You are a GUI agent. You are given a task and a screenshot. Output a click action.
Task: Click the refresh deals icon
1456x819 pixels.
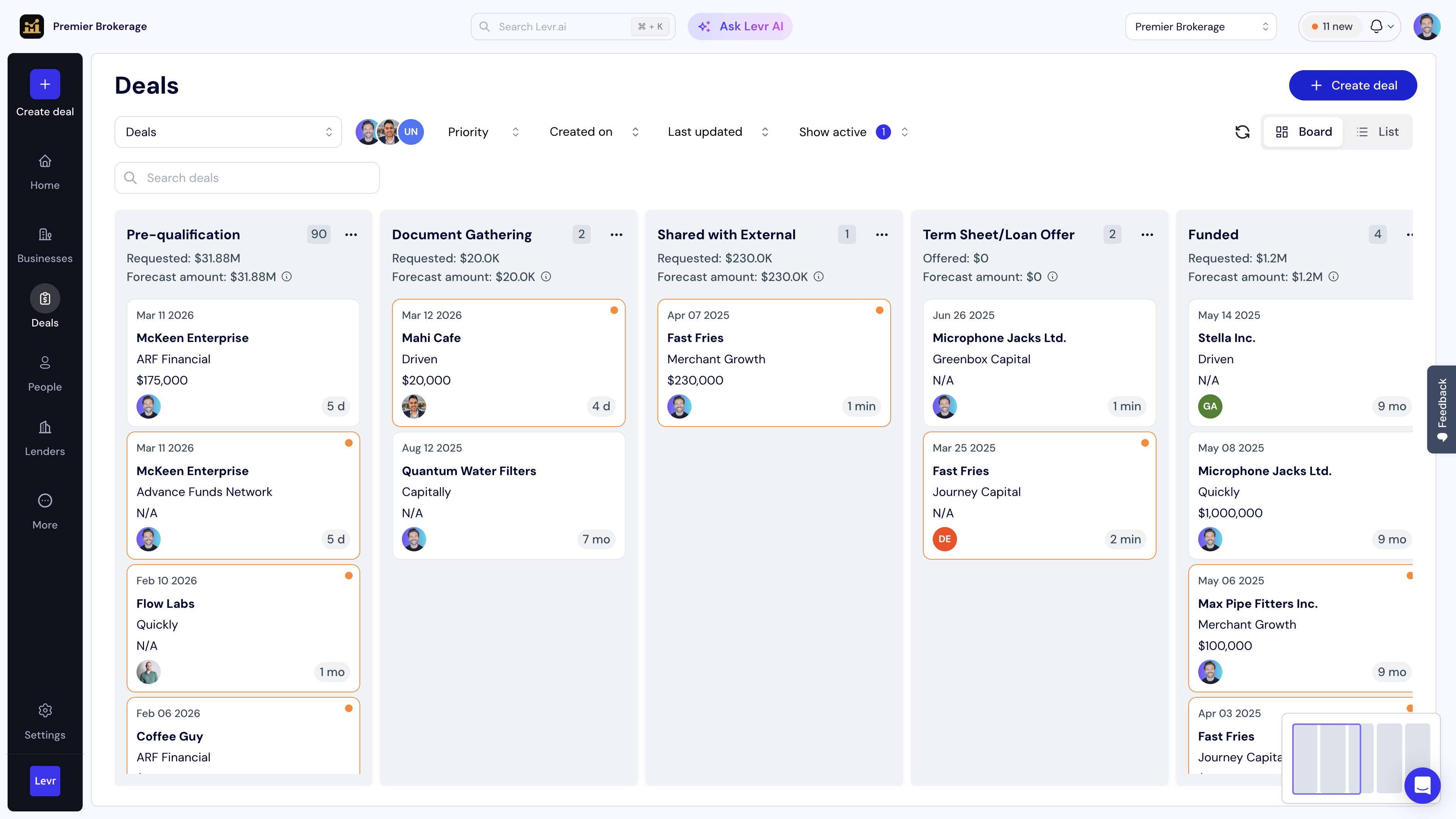click(1242, 132)
